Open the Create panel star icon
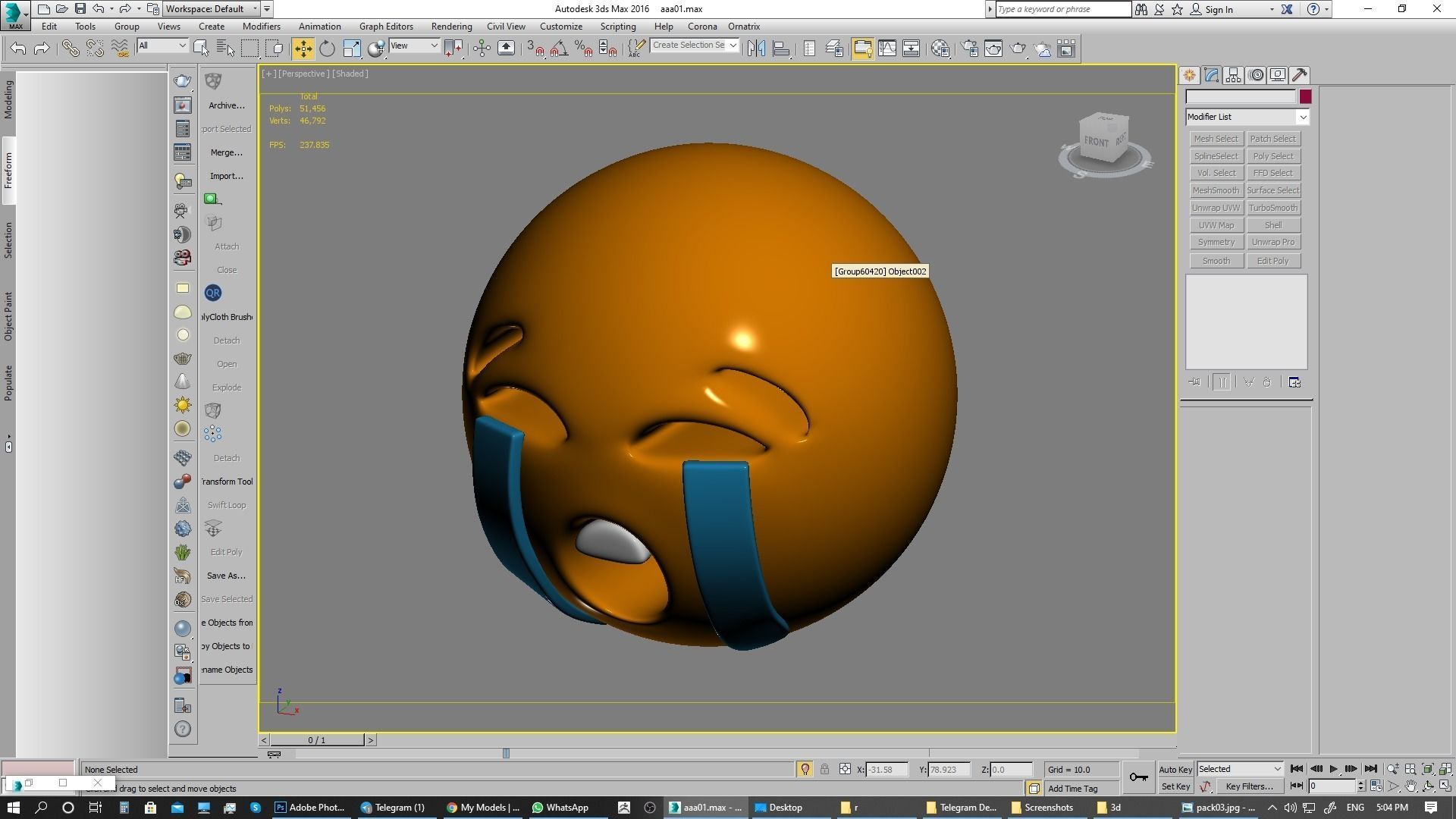The height and width of the screenshot is (819, 1456). [x=1189, y=75]
